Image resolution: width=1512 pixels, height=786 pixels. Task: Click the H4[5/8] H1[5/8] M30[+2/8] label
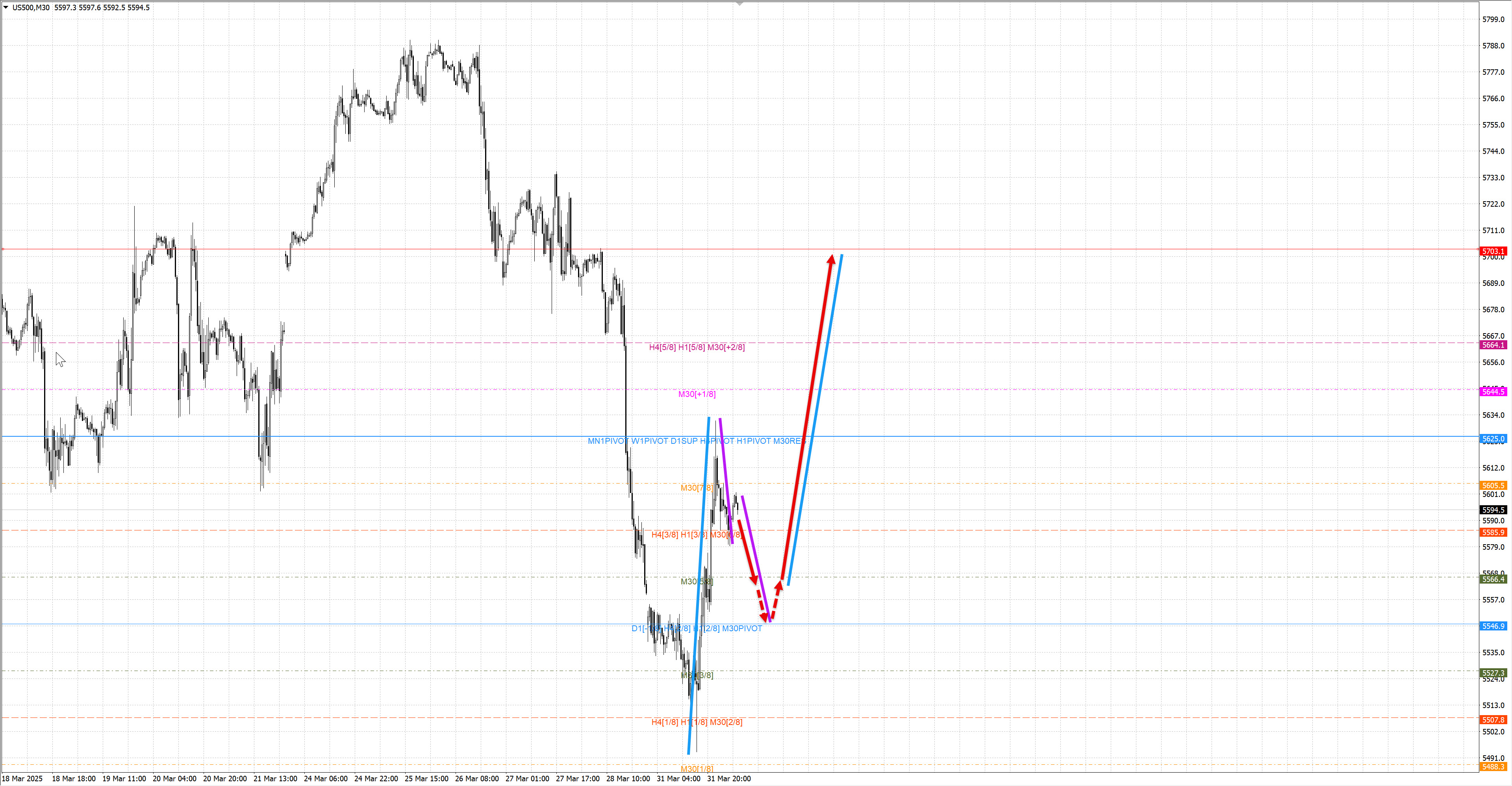pos(697,347)
